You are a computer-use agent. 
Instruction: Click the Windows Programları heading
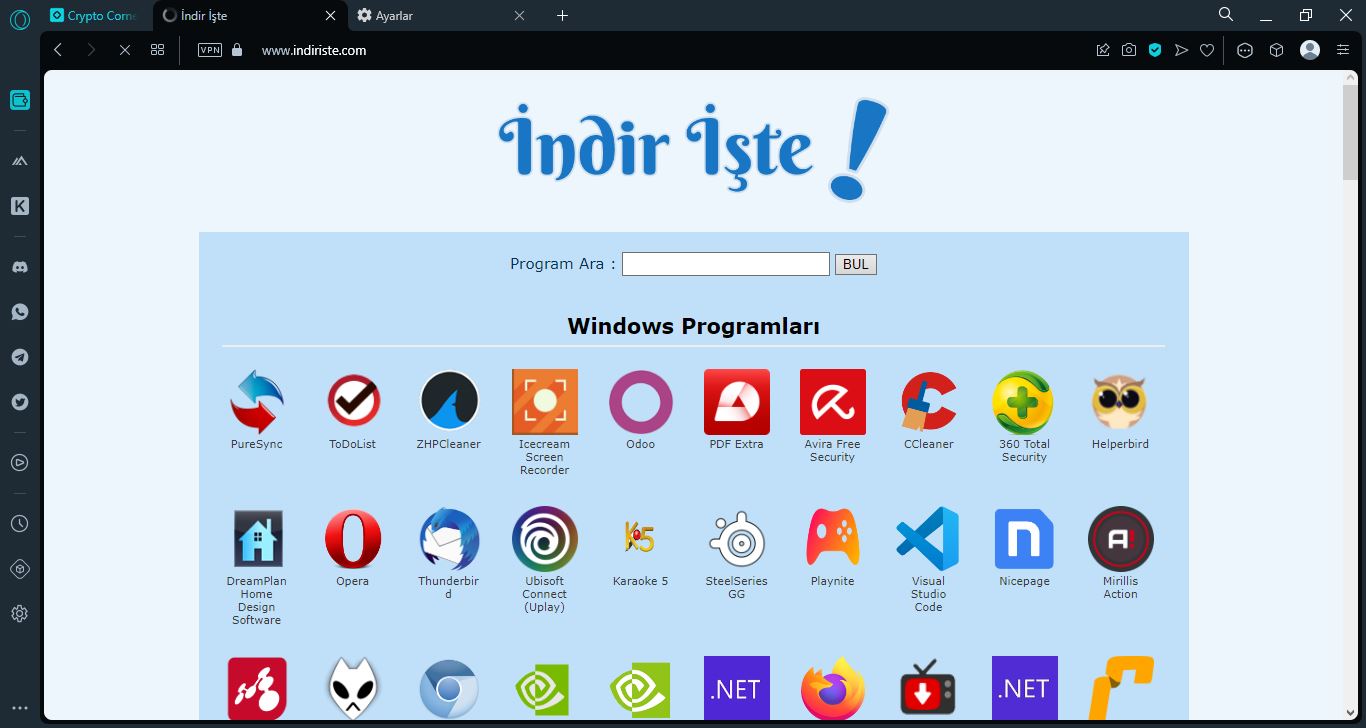coord(694,326)
